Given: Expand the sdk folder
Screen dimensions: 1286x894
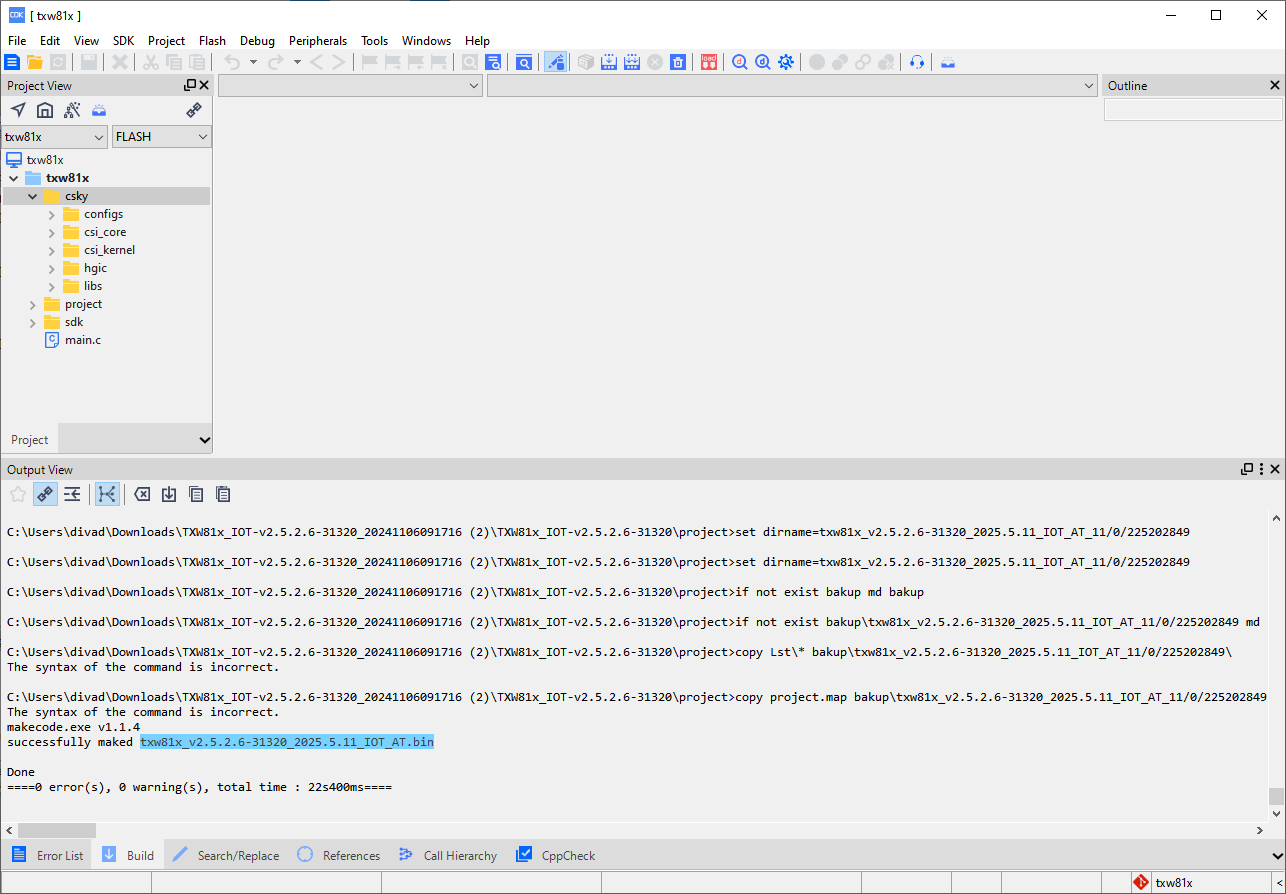Looking at the screenshot, I should click(32, 322).
